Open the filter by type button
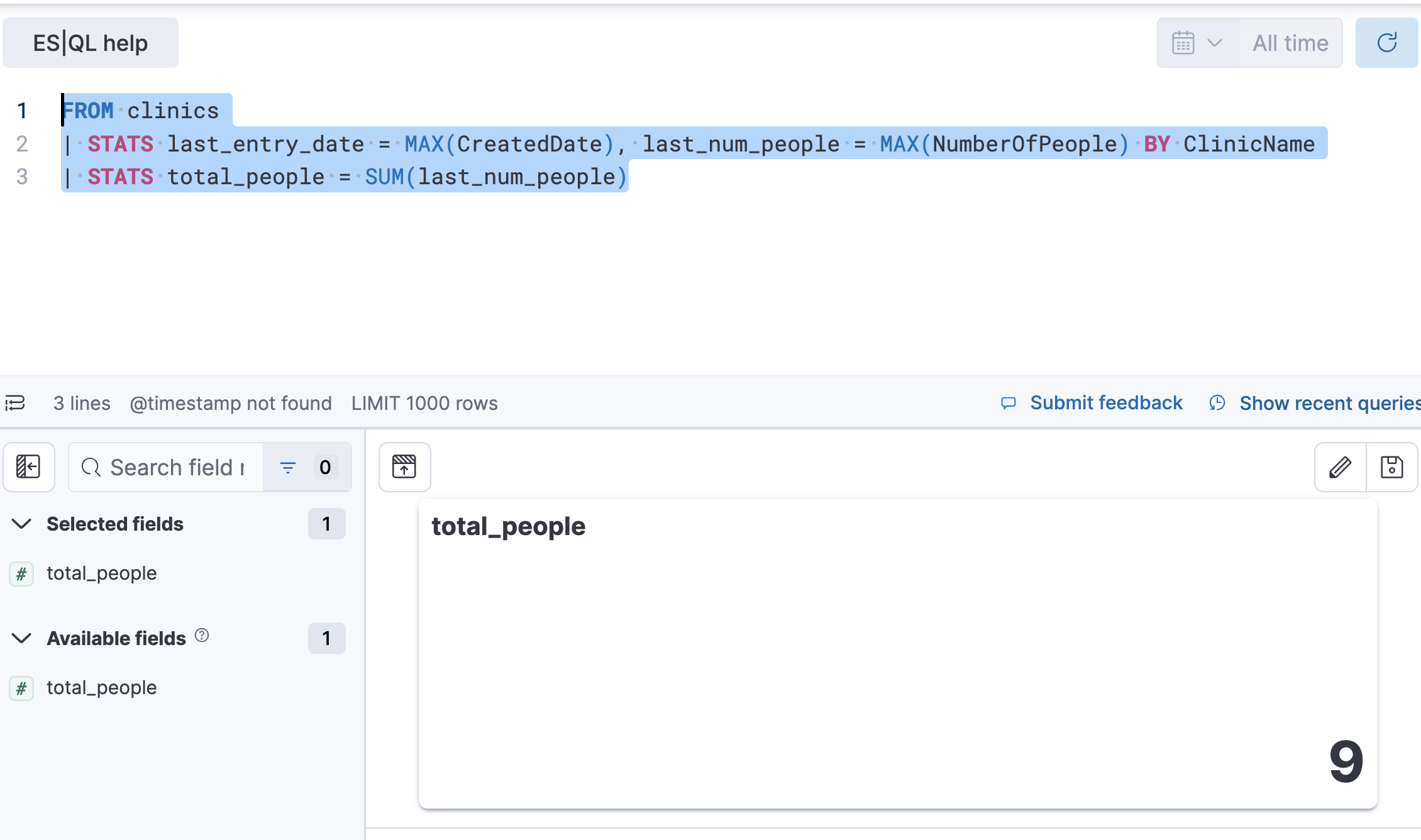Screen dimensions: 1421x840 tap(307, 467)
